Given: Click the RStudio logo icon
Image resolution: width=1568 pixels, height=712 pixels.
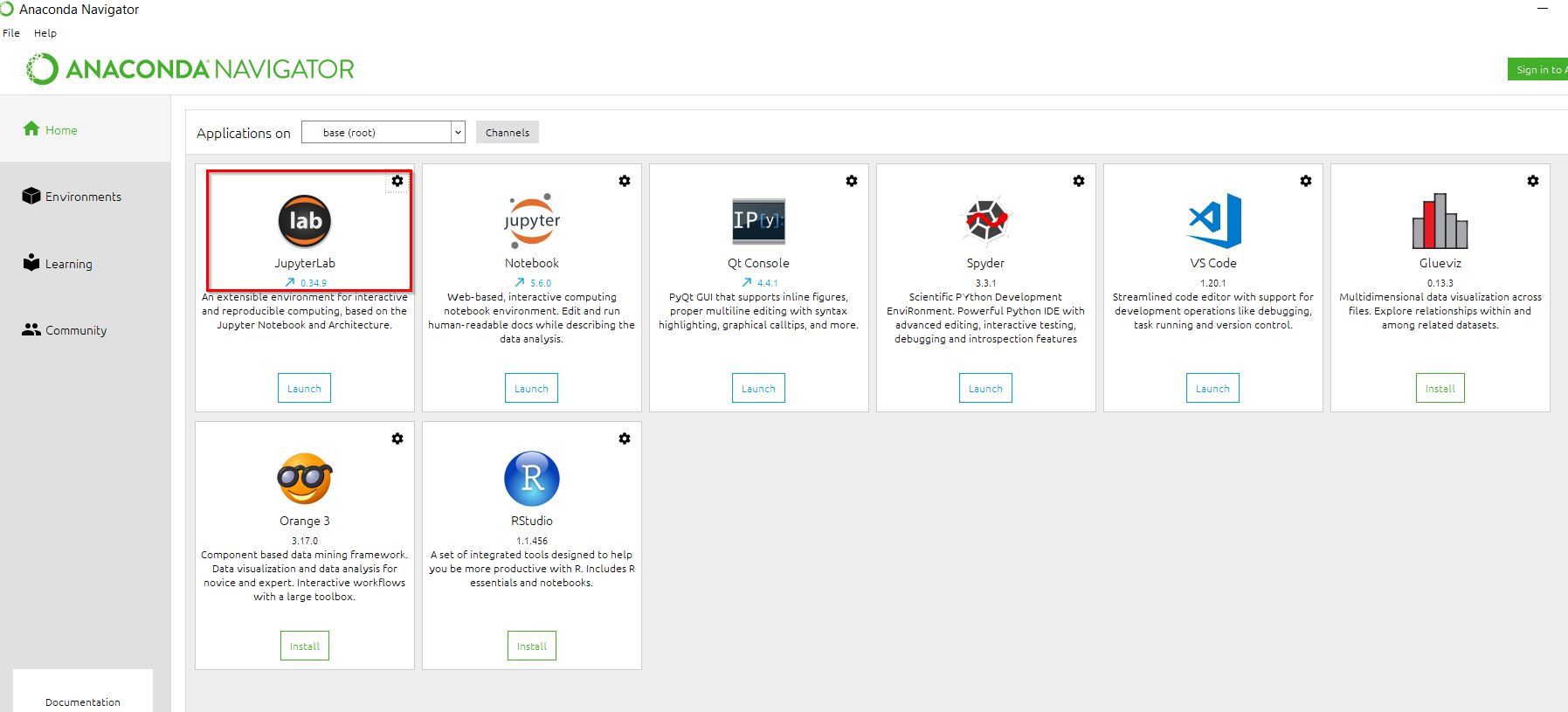Looking at the screenshot, I should pos(531,479).
